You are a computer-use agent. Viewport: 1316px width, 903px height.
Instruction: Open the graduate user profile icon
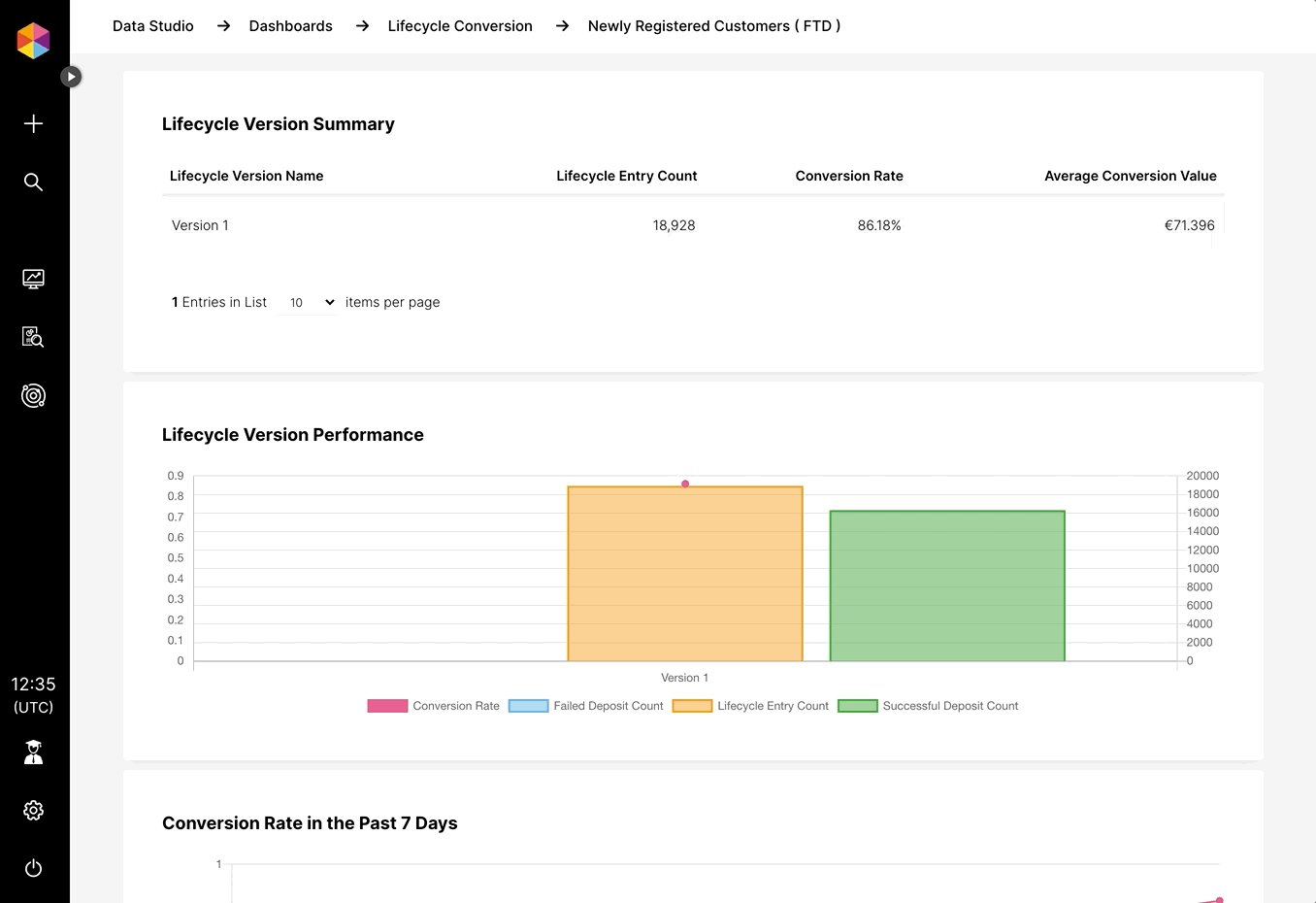pyautogui.click(x=33, y=752)
